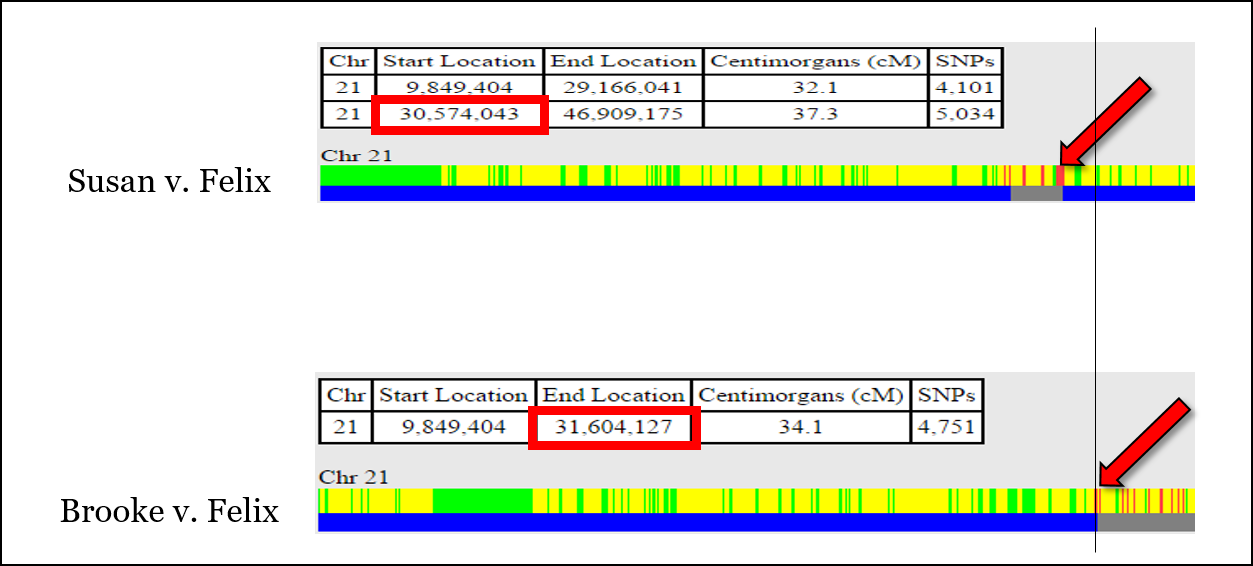Click the 'Brooke v. Felix' label
This screenshot has height=566, width=1253.
pyautogui.click(x=169, y=511)
